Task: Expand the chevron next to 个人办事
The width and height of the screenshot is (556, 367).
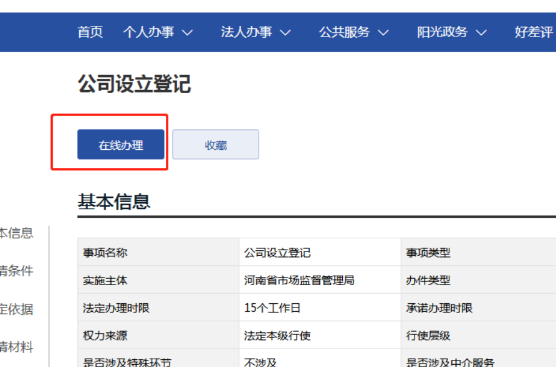Action: pyautogui.click(x=187, y=33)
